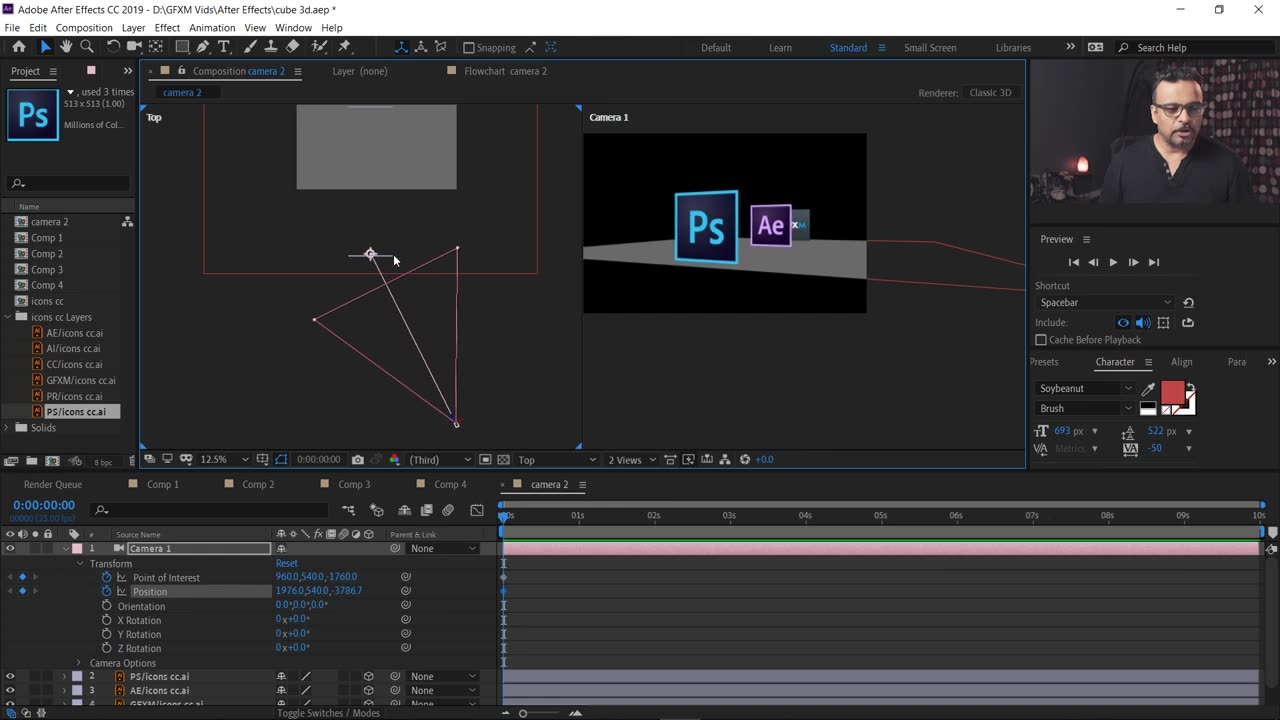1280x720 pixels.
Task: Select the Horizontal Type tool
Action: (x=223, y=47)
